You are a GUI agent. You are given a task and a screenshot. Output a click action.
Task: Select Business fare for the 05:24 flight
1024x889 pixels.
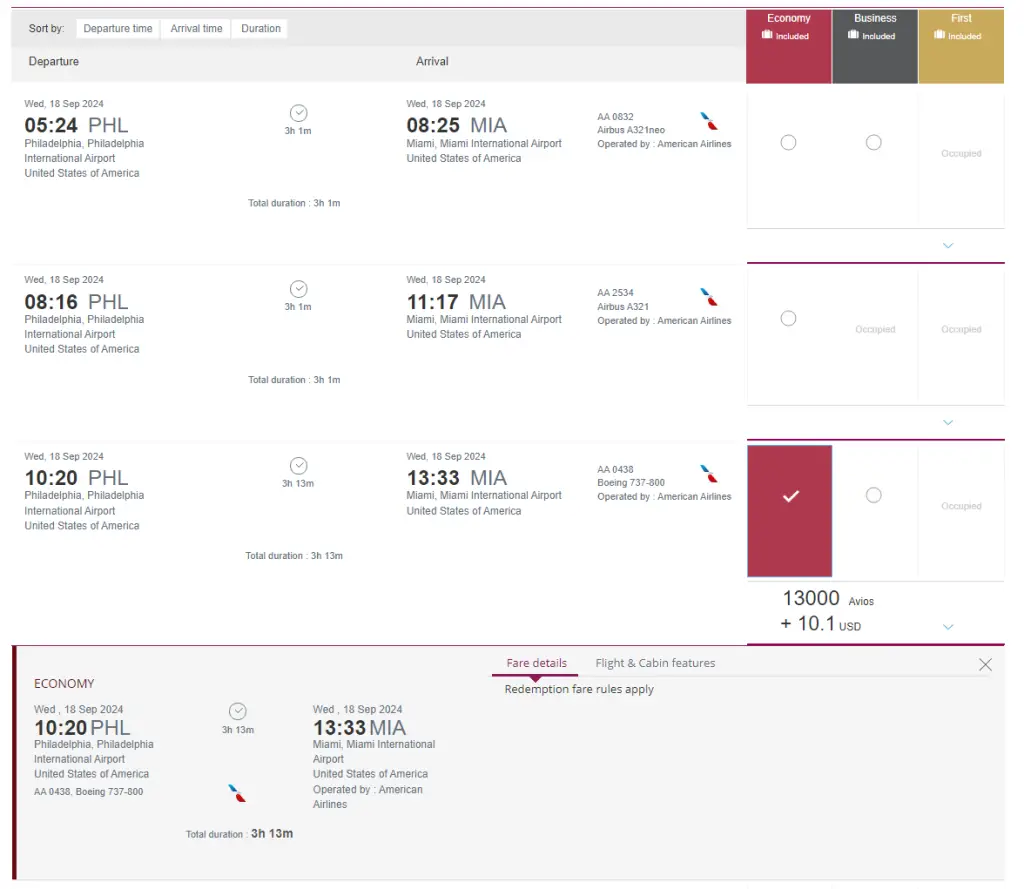coord(874,143)
